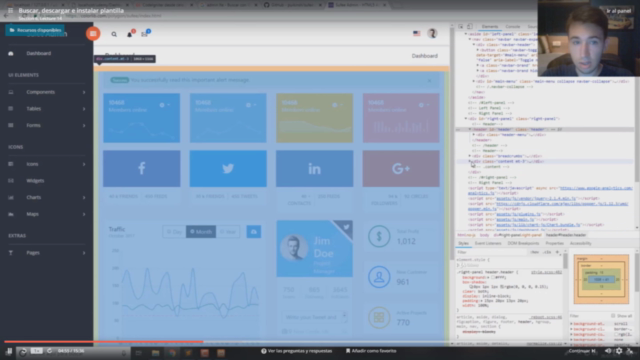The image size is (640, 360).
Task: Open settings dropdown on blue members card
Action: pyautogui.click(x=164, y=105)
